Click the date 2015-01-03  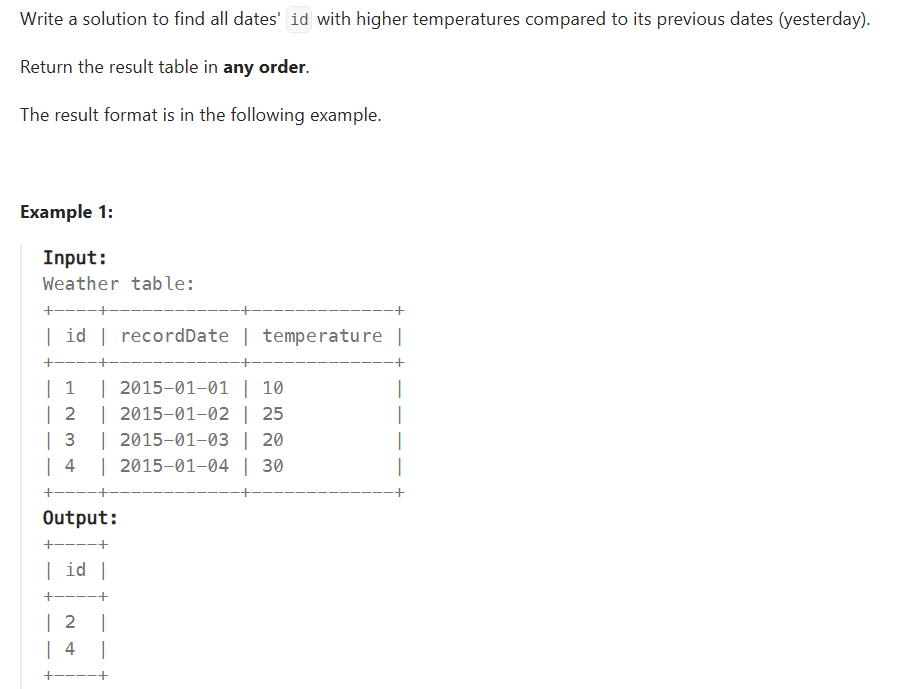[174, 440]
